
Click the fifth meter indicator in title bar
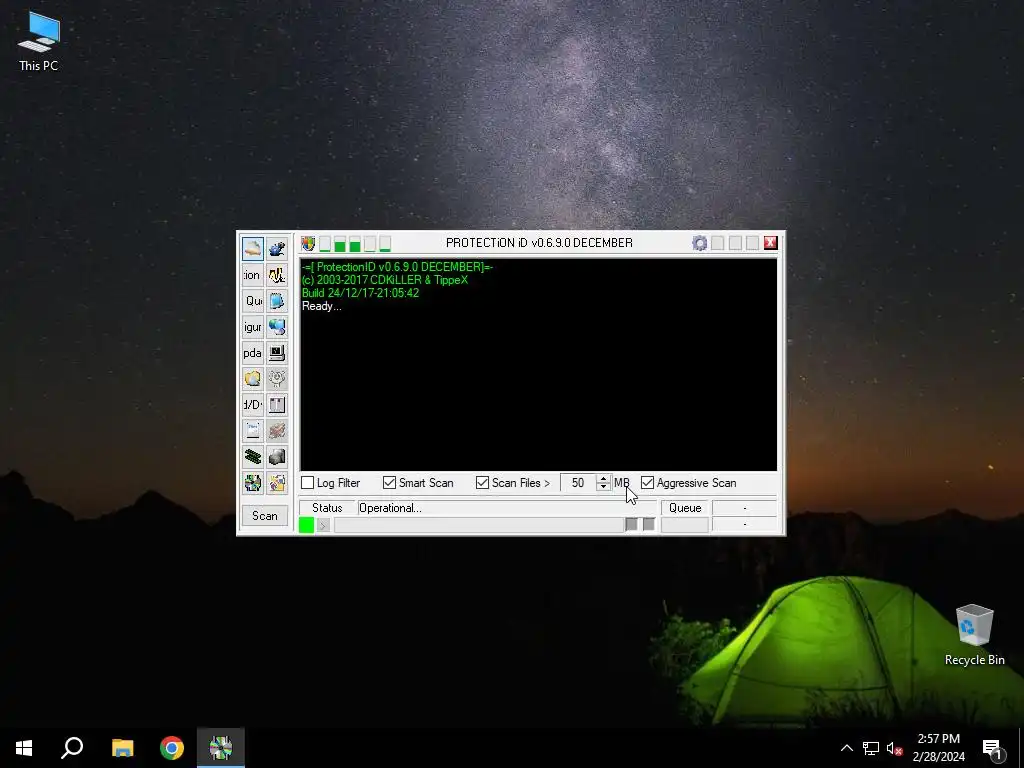pos(385,244)
